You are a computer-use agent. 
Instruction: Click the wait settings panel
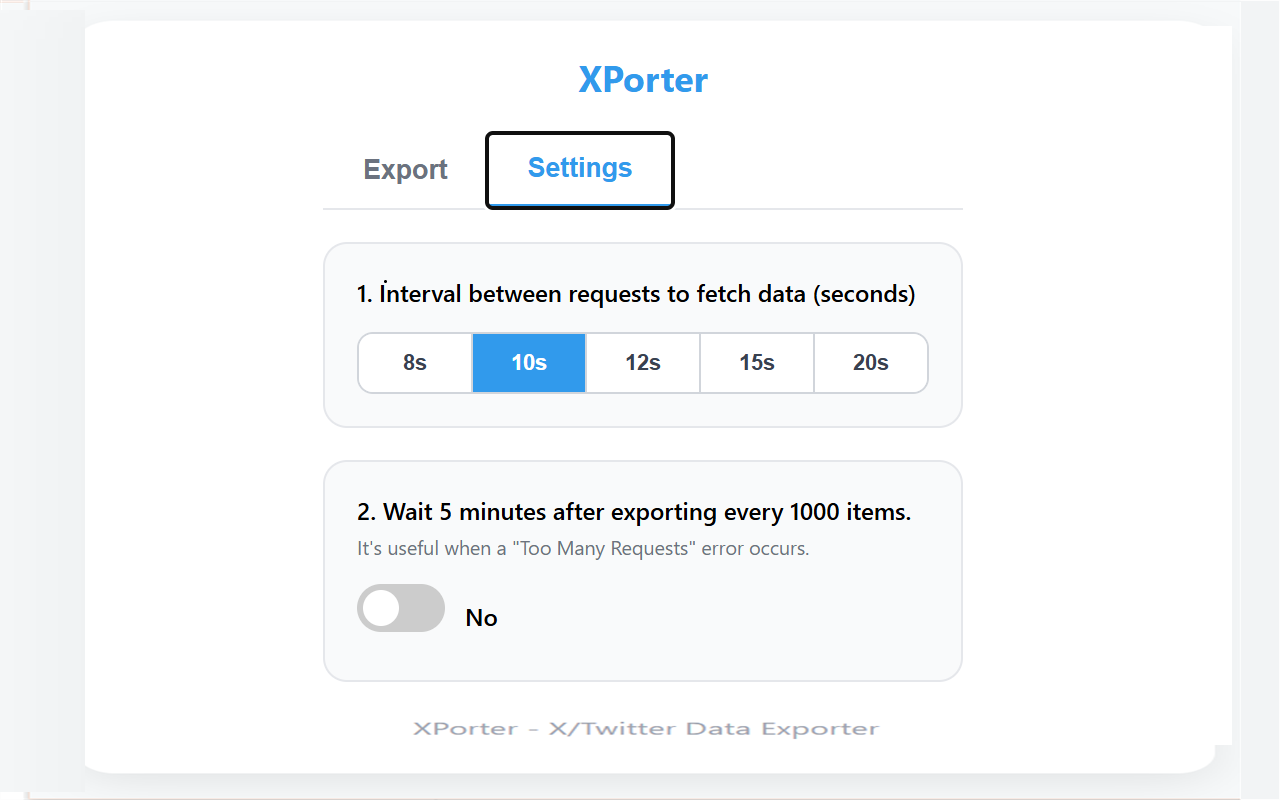(643, 570)
